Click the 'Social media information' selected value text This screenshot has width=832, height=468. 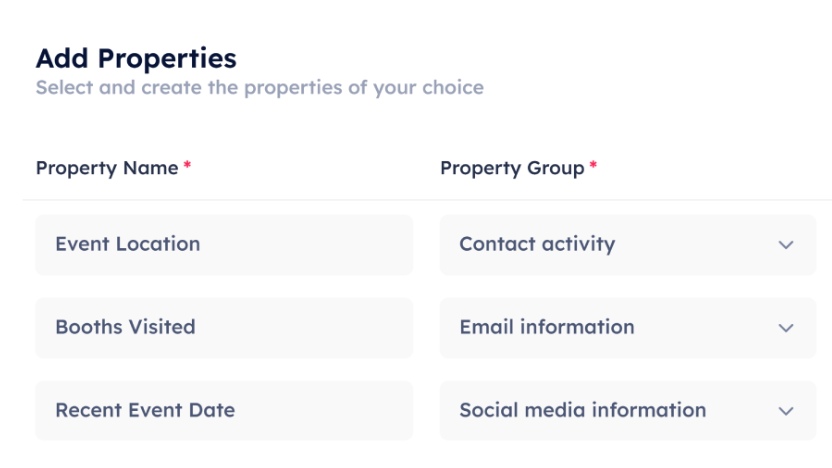582,410
